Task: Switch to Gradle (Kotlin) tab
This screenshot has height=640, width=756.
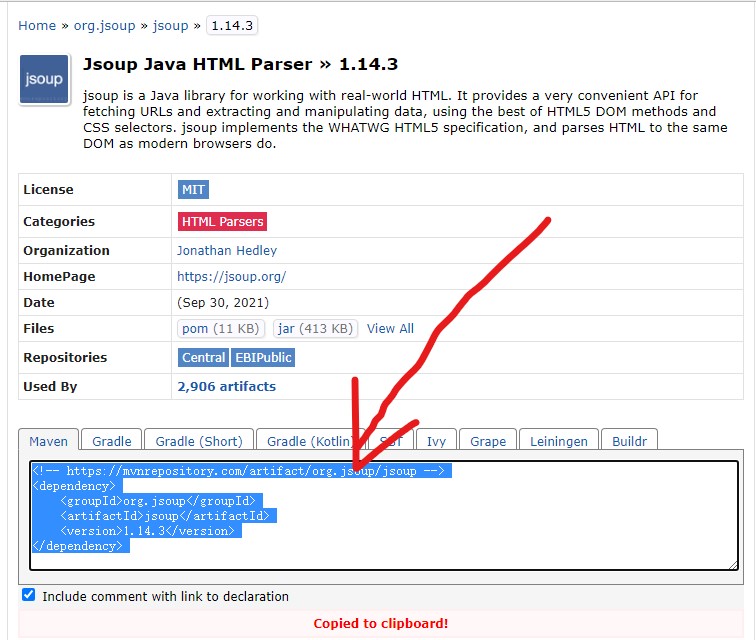Action: click(x=310, y=440)
